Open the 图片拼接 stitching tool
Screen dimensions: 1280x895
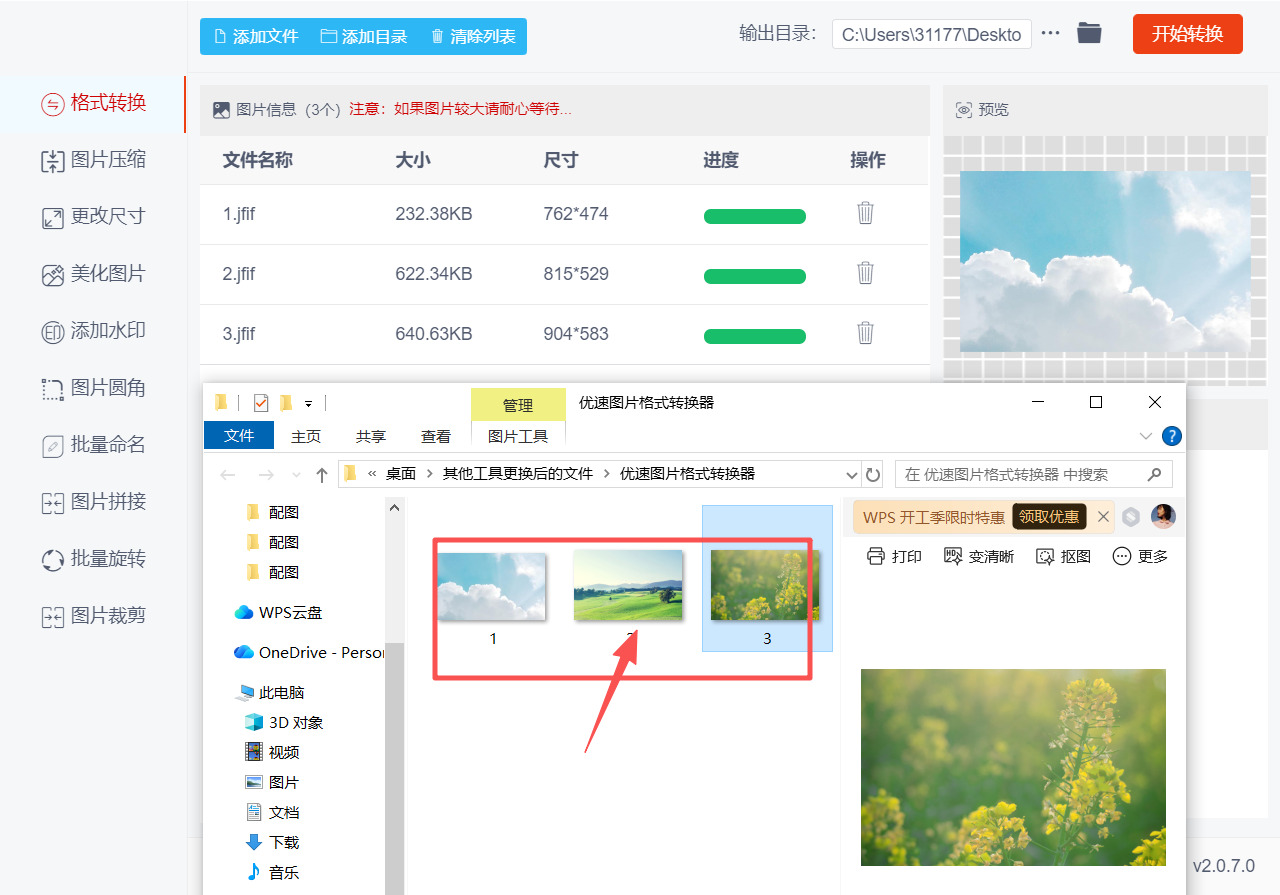click(95, 502)
